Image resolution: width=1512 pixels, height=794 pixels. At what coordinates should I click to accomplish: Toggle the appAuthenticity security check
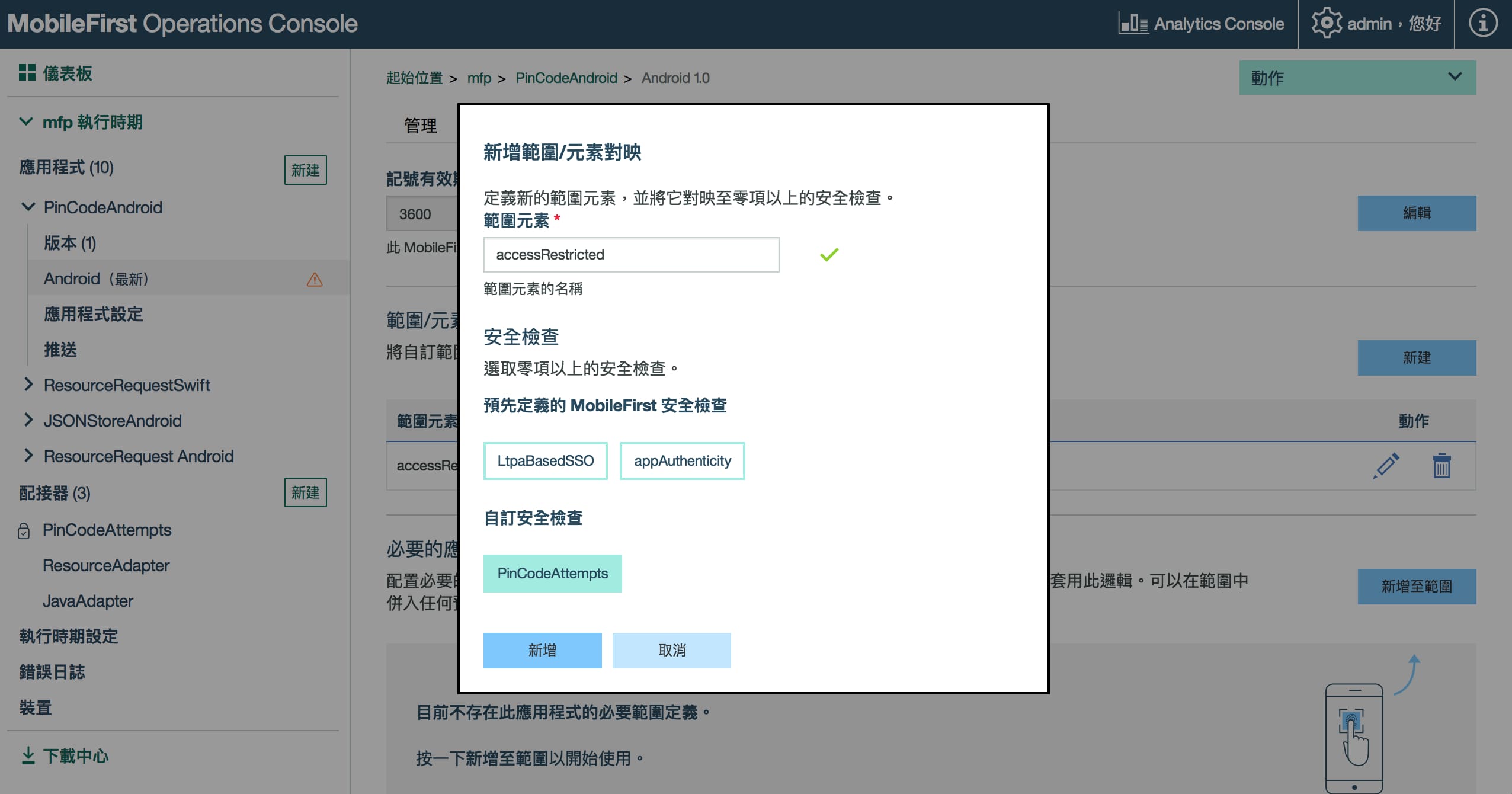click(682, 460)
